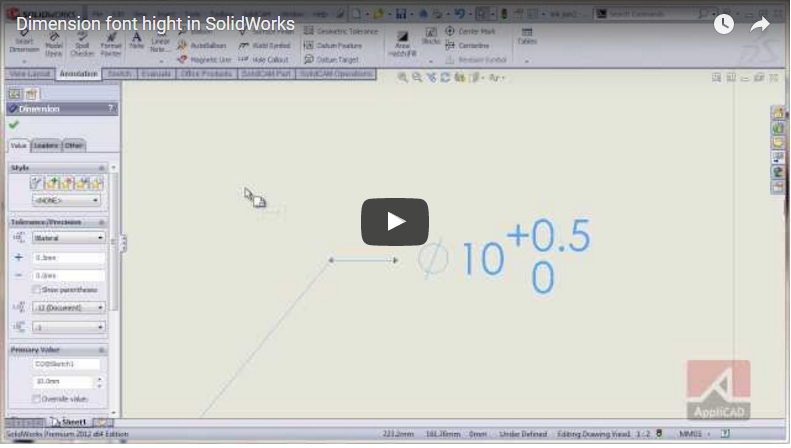Open video title link Dimension font hight
This screenshot has height=448, width=791.
click(155, 24)
